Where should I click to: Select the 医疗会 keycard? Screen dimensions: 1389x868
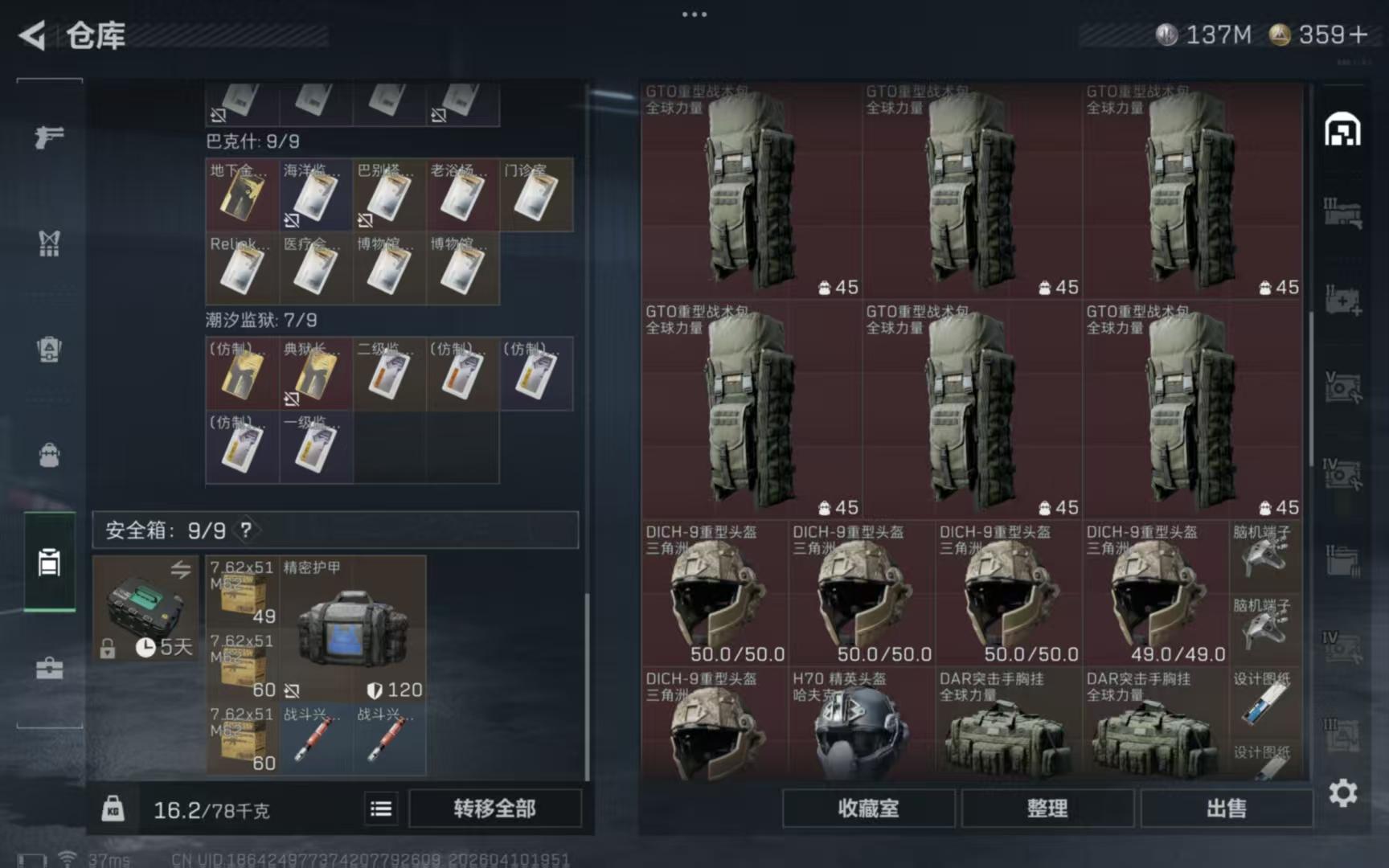tap(316, 268)
